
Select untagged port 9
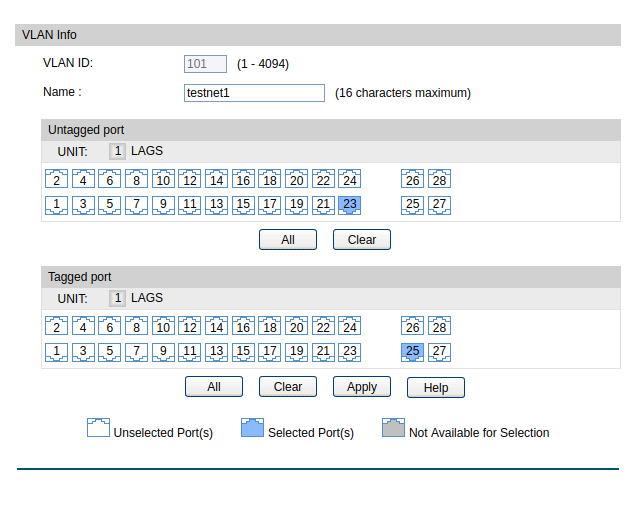[163, 205]
